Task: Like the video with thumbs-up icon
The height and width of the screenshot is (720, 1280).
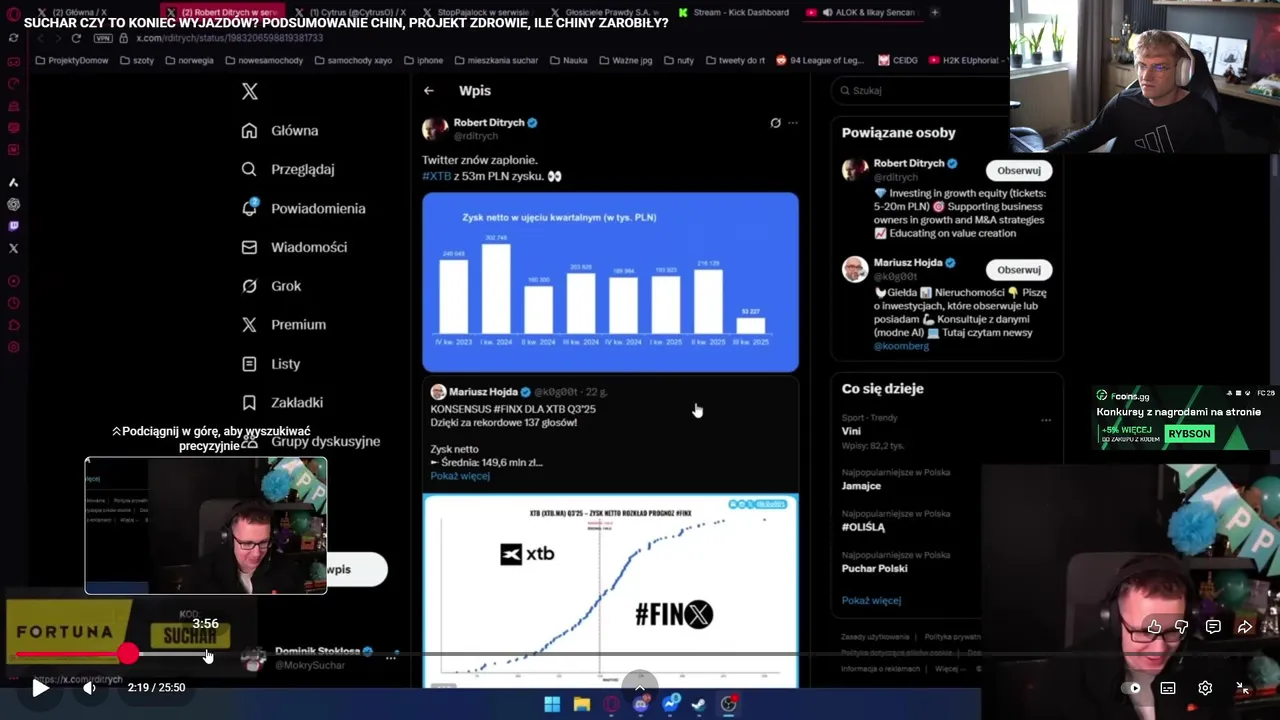Action: click(1154, 627)
